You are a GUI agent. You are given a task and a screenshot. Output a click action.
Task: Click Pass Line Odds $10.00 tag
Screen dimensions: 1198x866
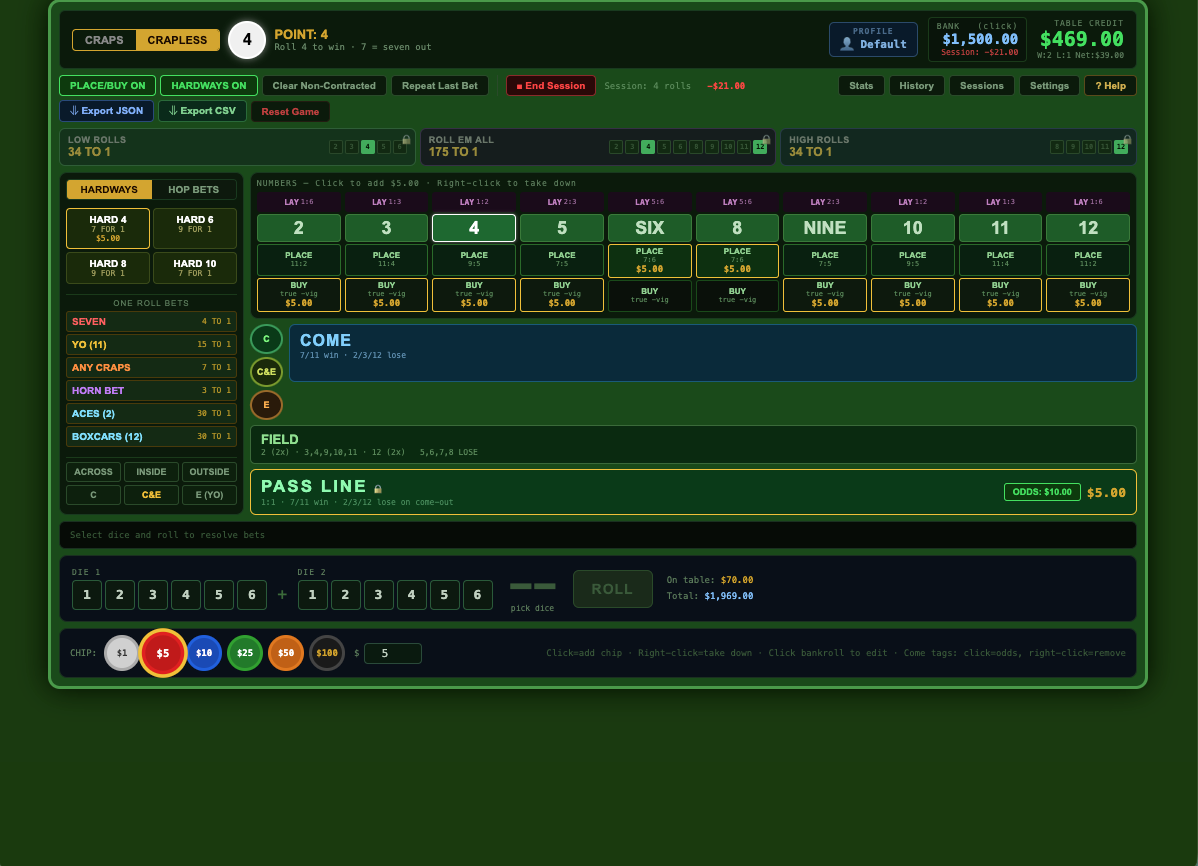1041,492
